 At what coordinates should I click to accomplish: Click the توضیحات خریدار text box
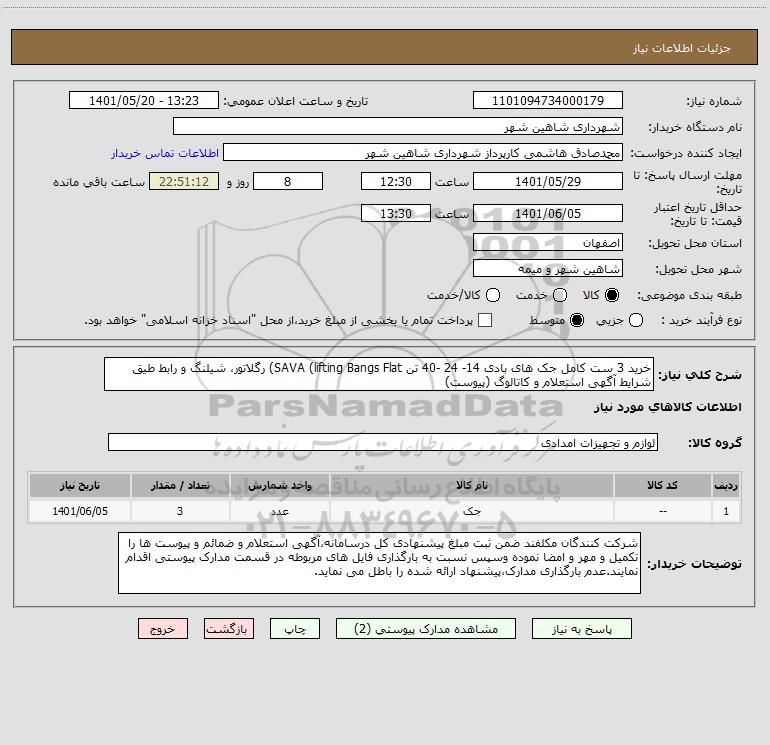click(x=380, y=563)
